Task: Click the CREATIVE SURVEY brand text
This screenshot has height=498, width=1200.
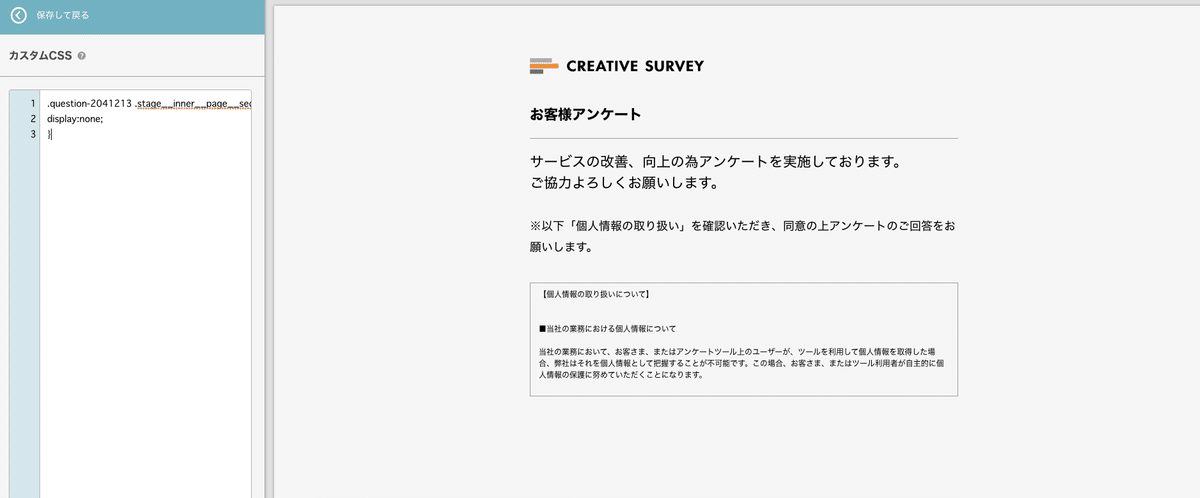Action: point(635,66)
